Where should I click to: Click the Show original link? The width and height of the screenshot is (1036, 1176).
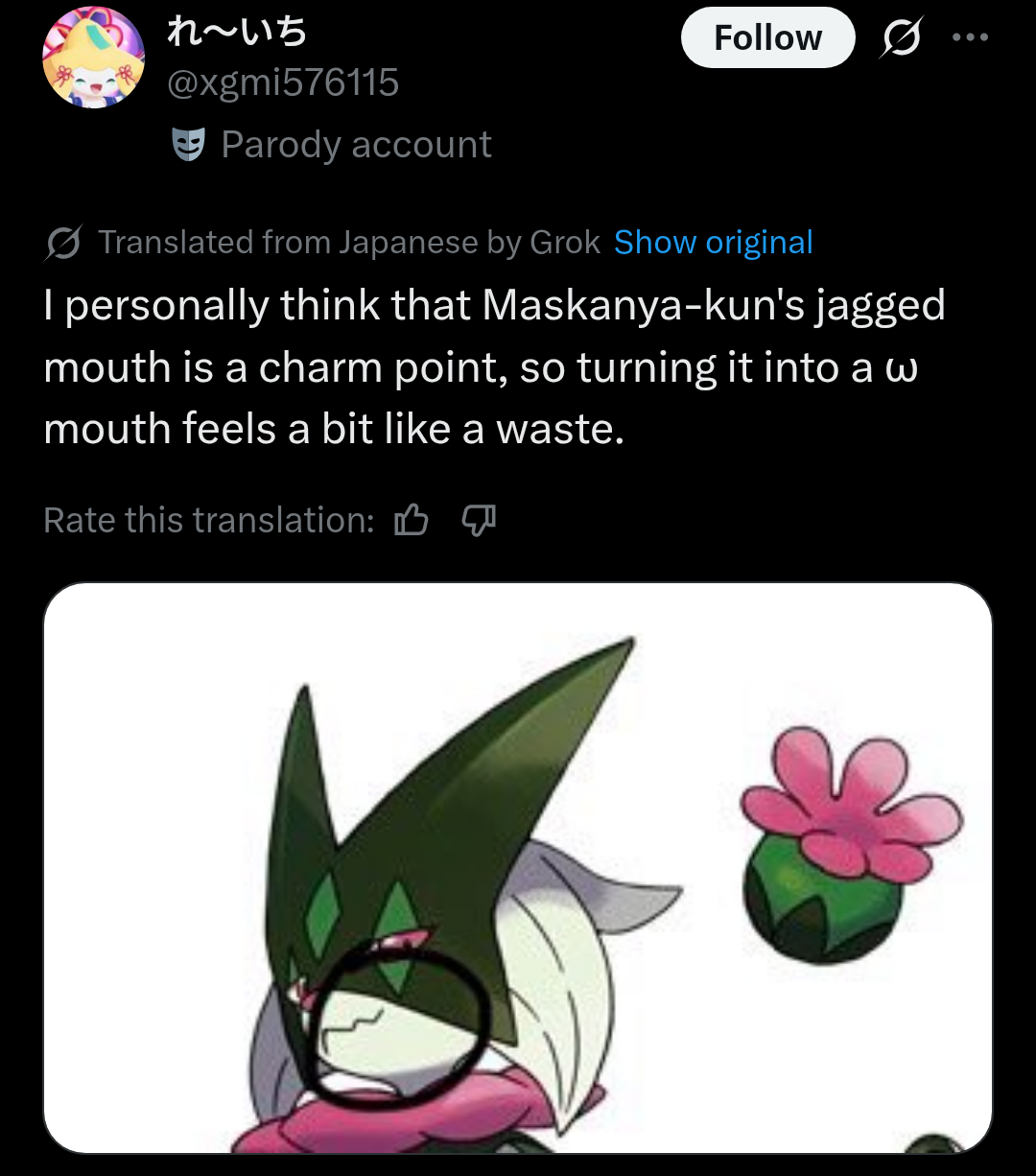point(713,243)
